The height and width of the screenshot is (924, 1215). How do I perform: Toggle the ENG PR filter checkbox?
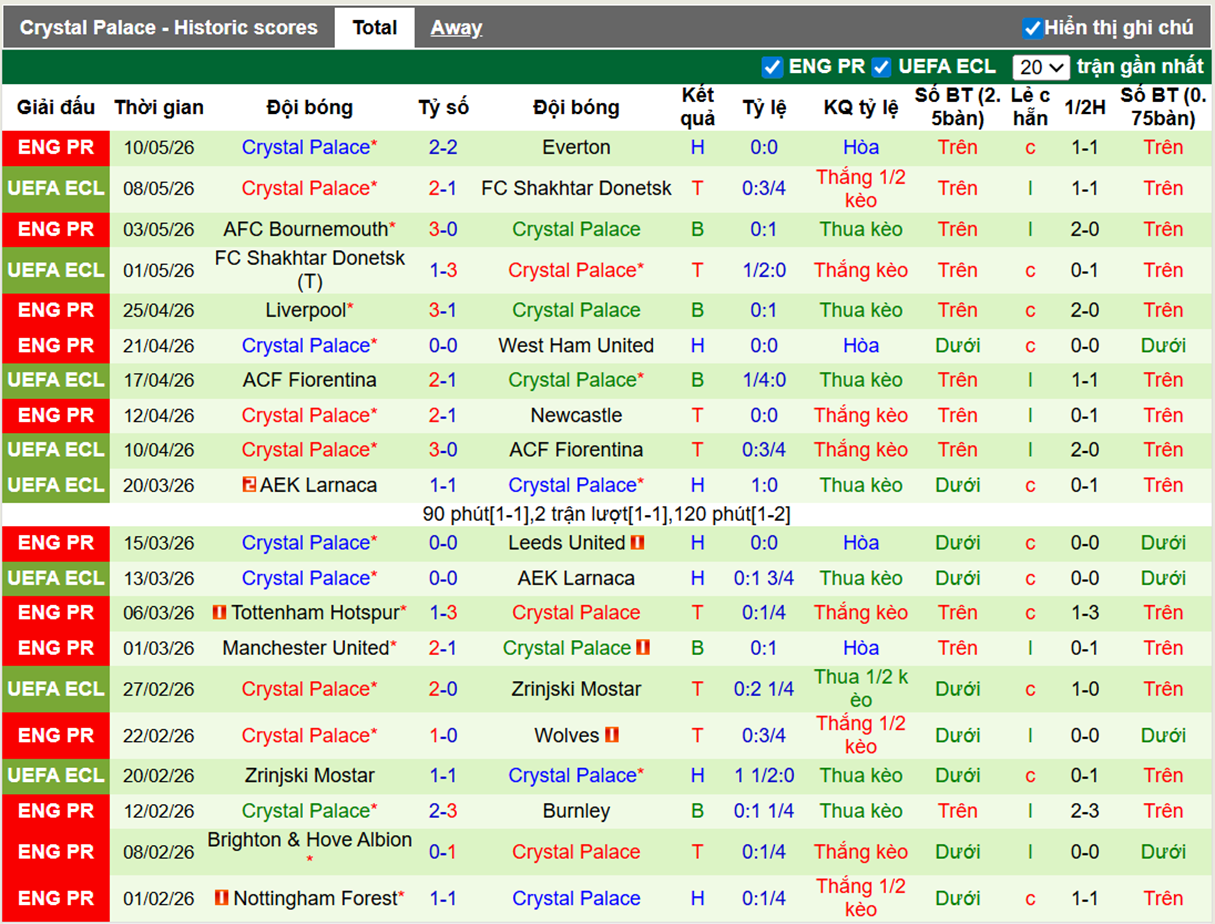point(772,67)
